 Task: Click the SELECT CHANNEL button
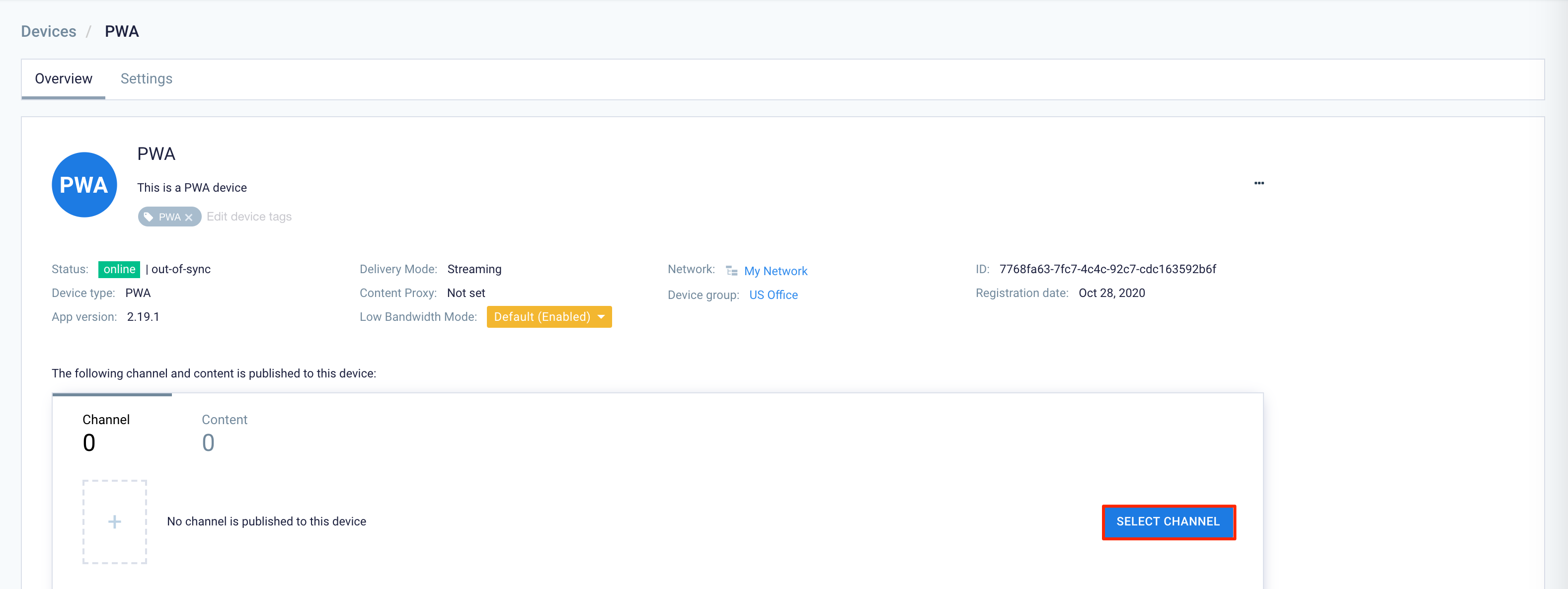click(x=1168, y=521)
